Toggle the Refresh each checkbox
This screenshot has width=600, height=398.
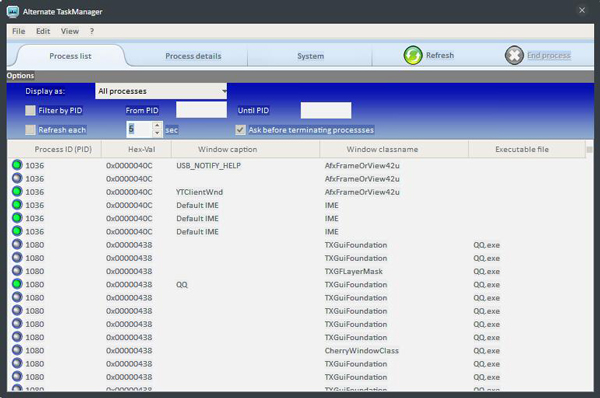tap(30, 130)
